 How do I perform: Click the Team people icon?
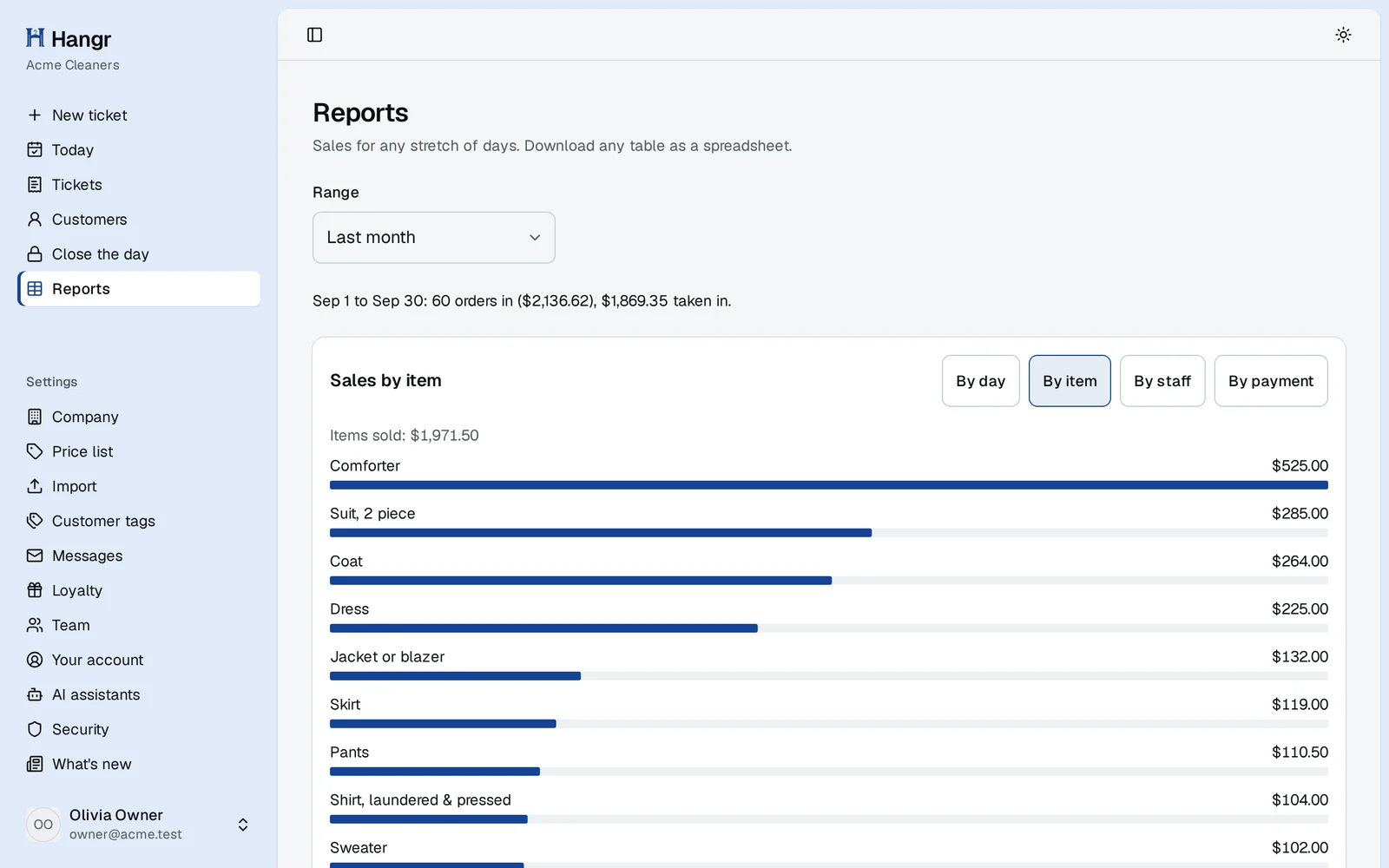(35, 625)
